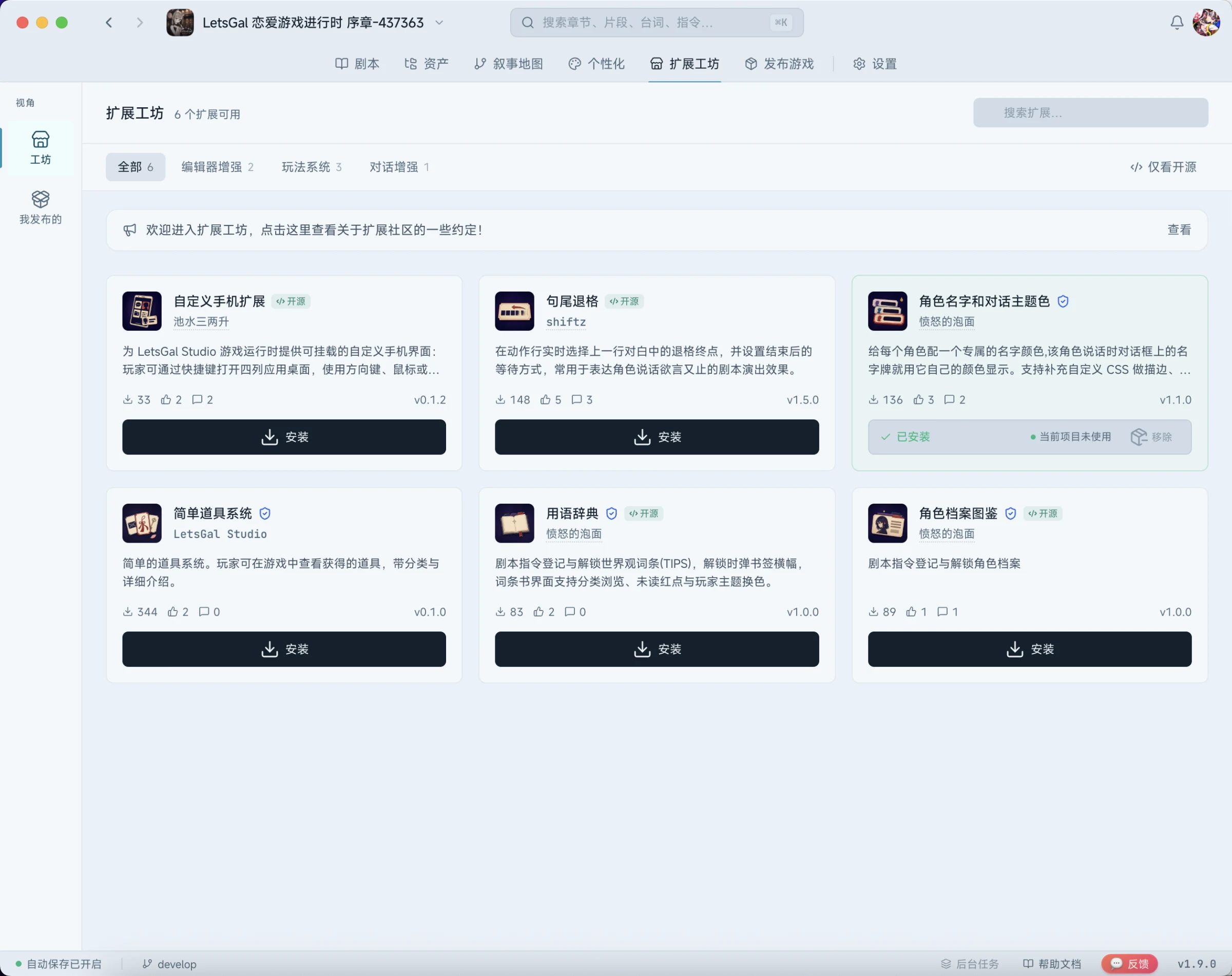1232x976 pixels.
Task: Switch to the 资产 tab
Action: pyautogui.click(x=426, y=64)
